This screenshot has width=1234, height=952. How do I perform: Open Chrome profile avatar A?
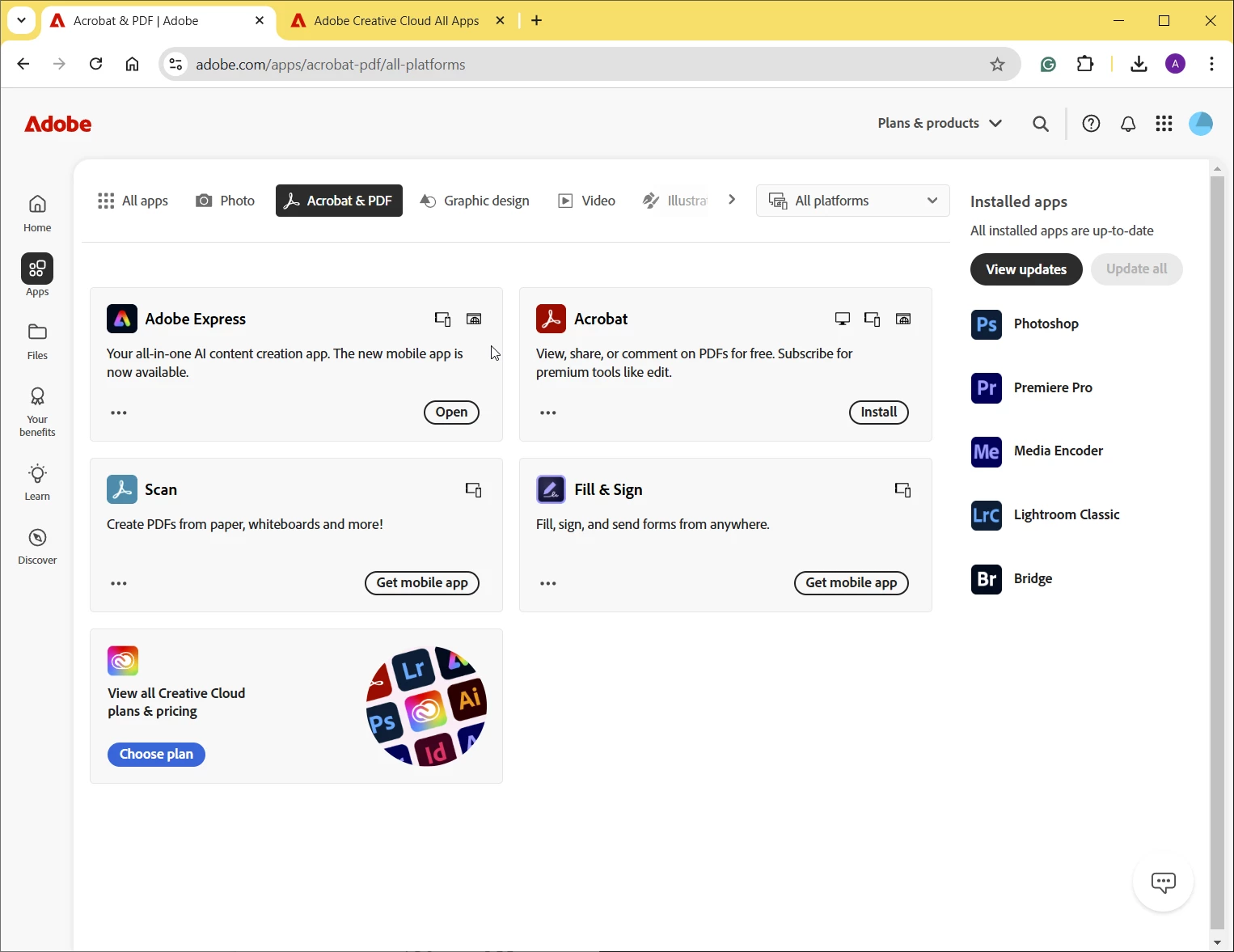pos(1175,64)
